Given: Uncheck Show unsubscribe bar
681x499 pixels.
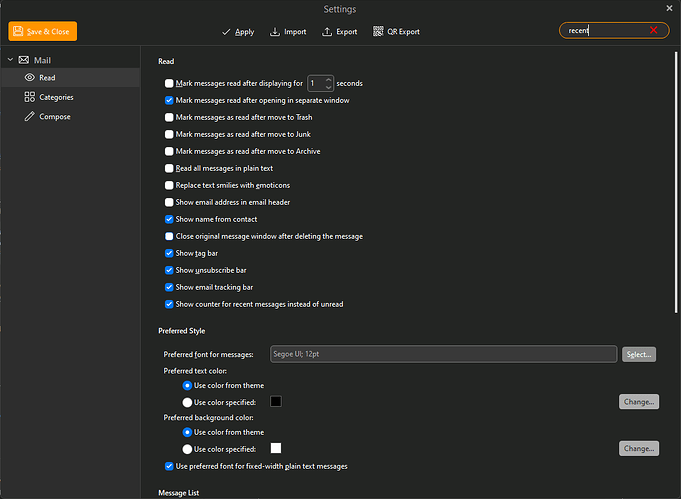Looking at the screenshot, I should pyautogui.click(x=169, y=270).
